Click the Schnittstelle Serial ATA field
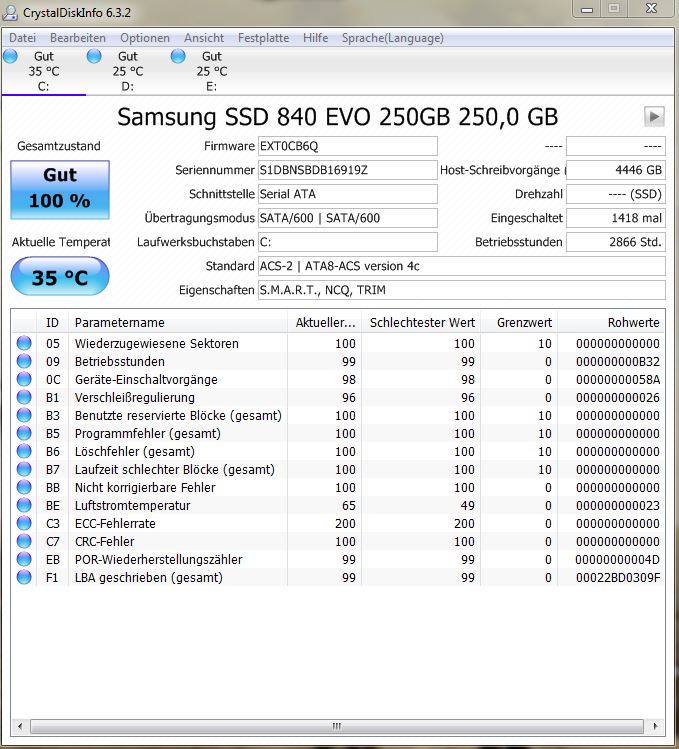The width and height of the screenshot is (679, 749). pos(347,194)
